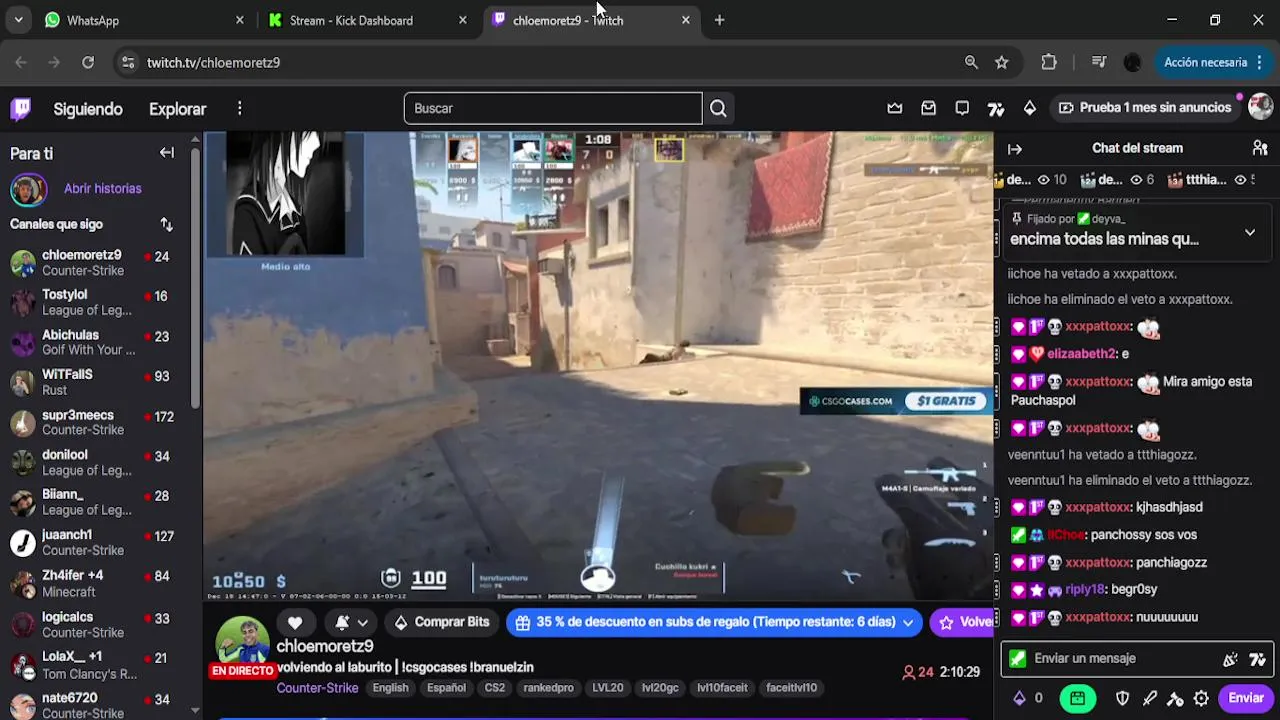
Task: Click the Bits diamond icon in the top bar
Action: pos(1030,108)
